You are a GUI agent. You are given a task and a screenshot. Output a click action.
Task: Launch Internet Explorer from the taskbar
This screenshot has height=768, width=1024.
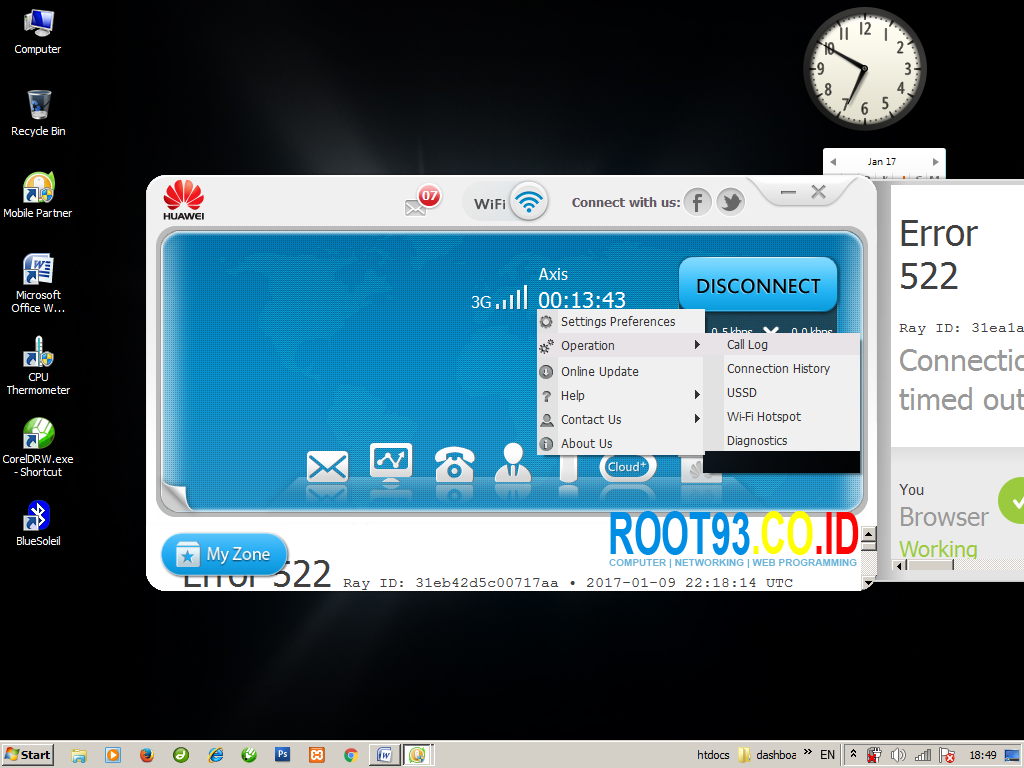coord(216,756)
